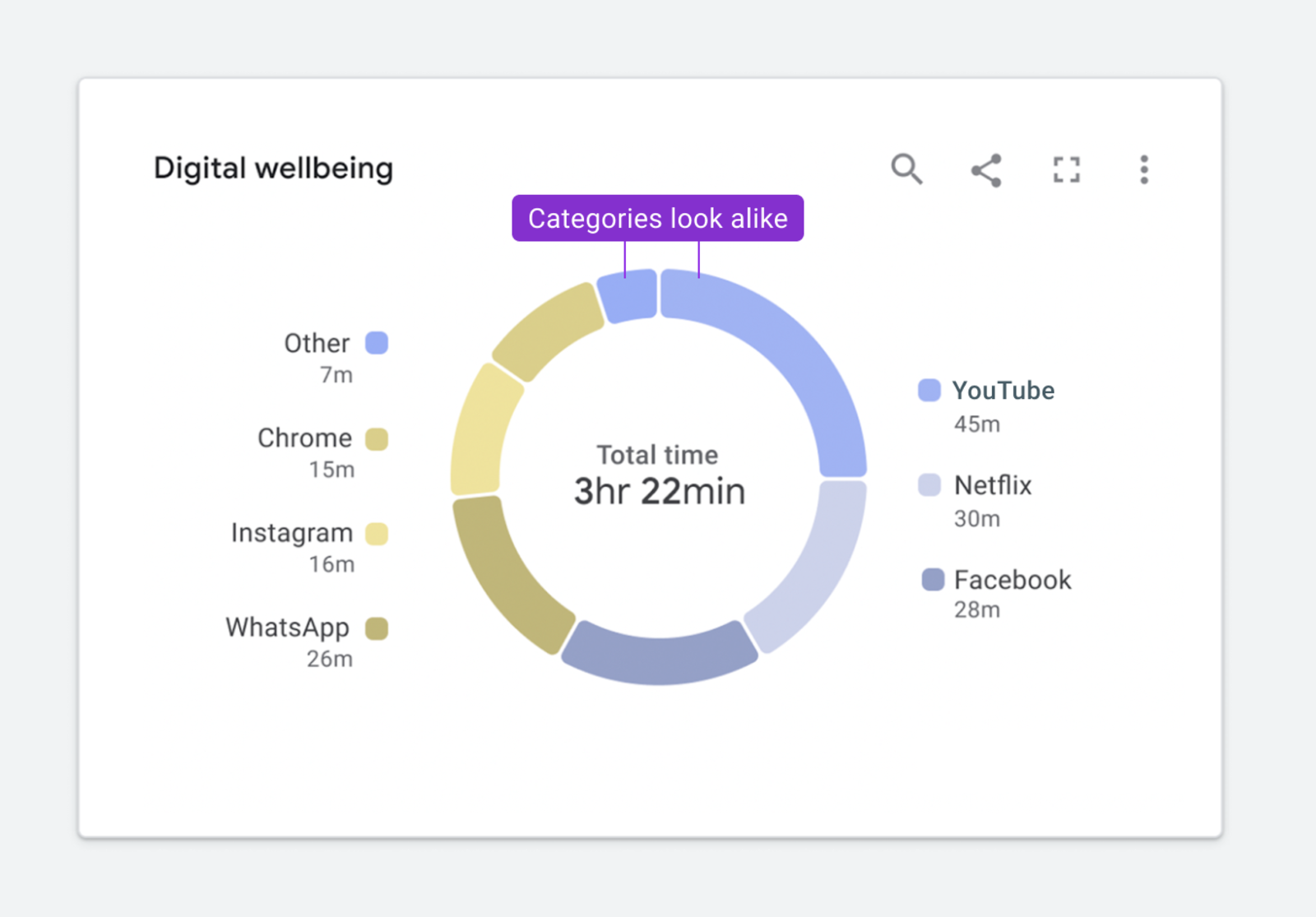Click the Netflix legend color swatch
The height and width of the screenshot is (917, 1316).
928,485
